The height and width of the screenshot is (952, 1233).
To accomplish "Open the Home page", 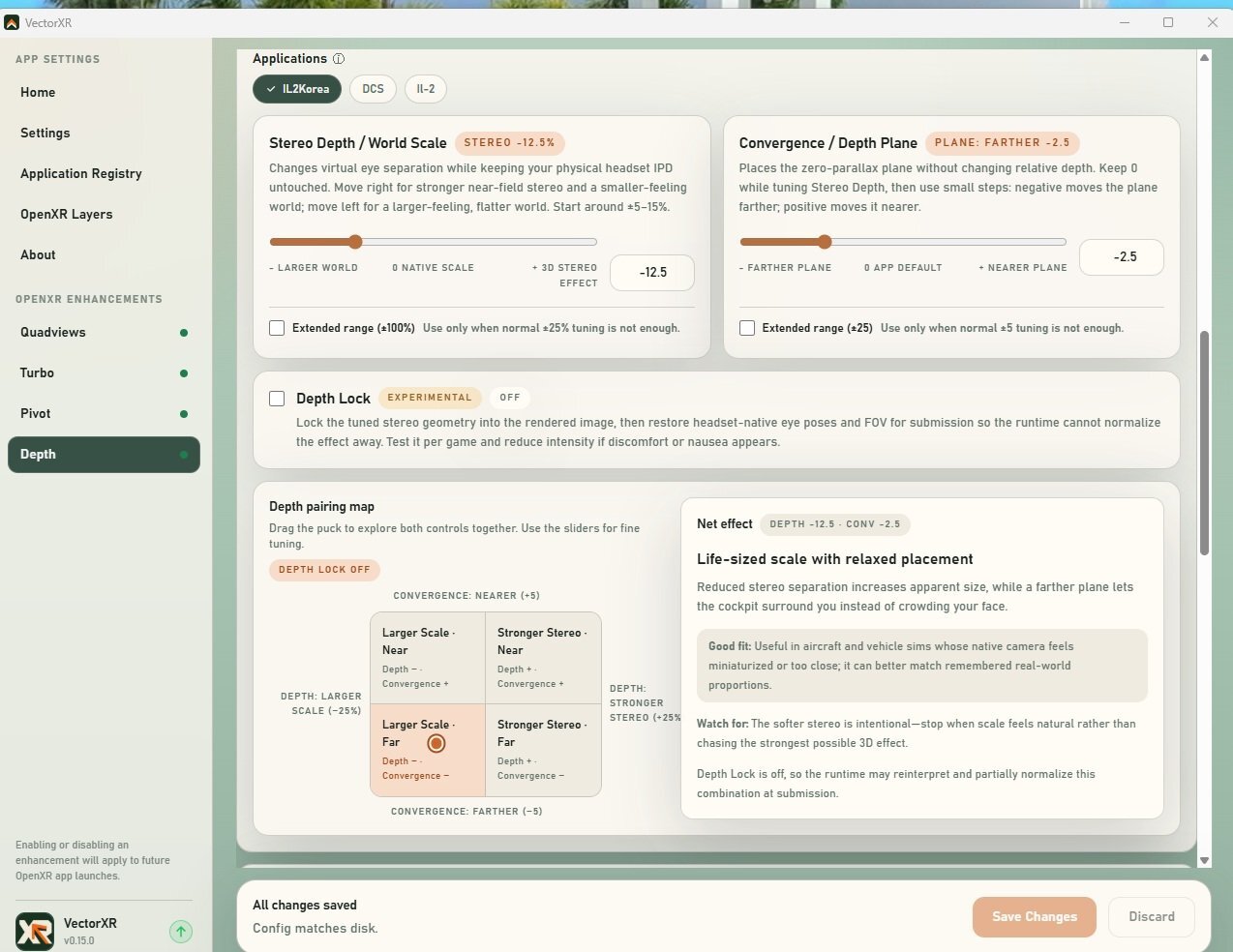I will point(104,93).
